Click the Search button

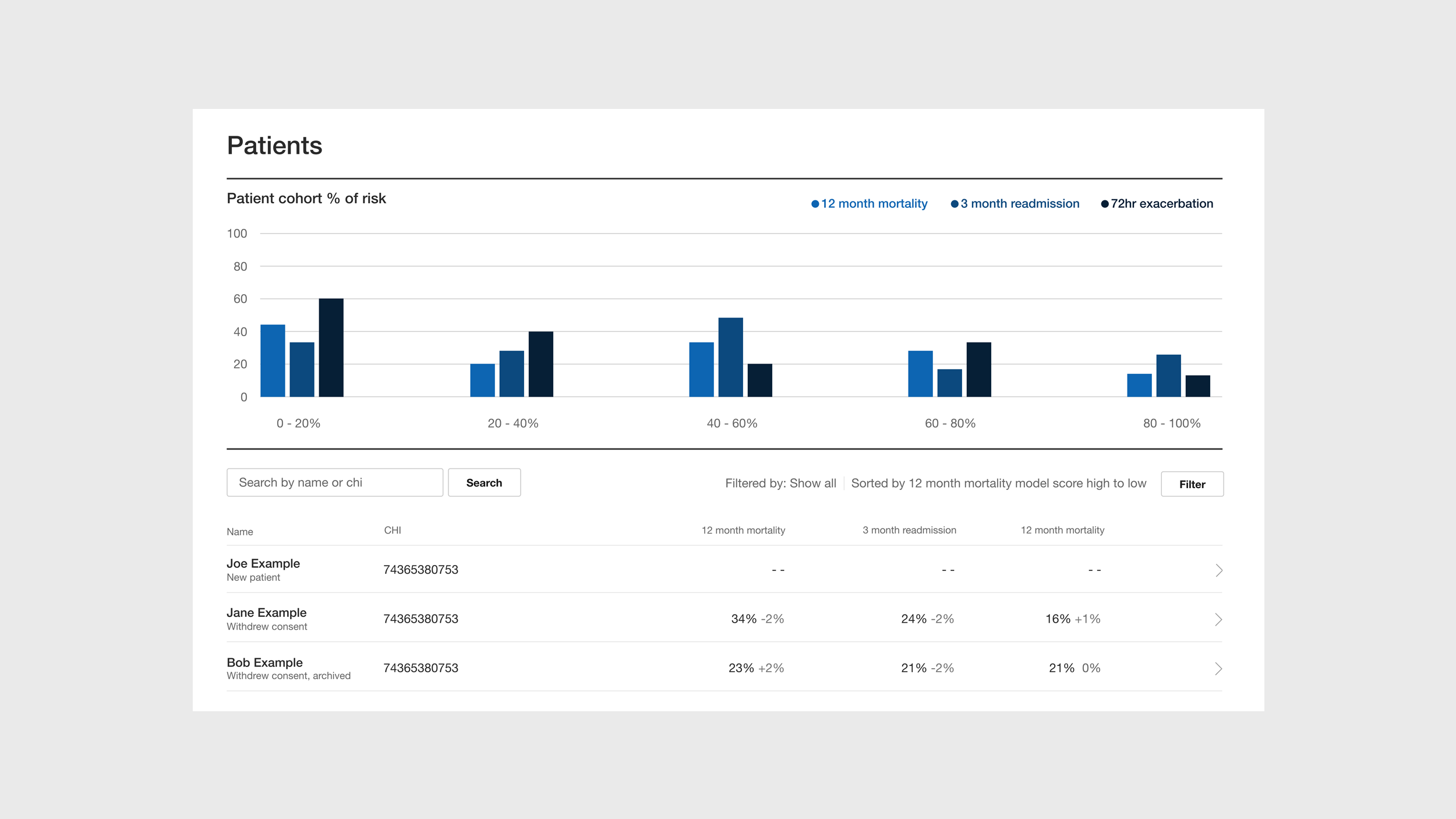click(x=484, y=482)
